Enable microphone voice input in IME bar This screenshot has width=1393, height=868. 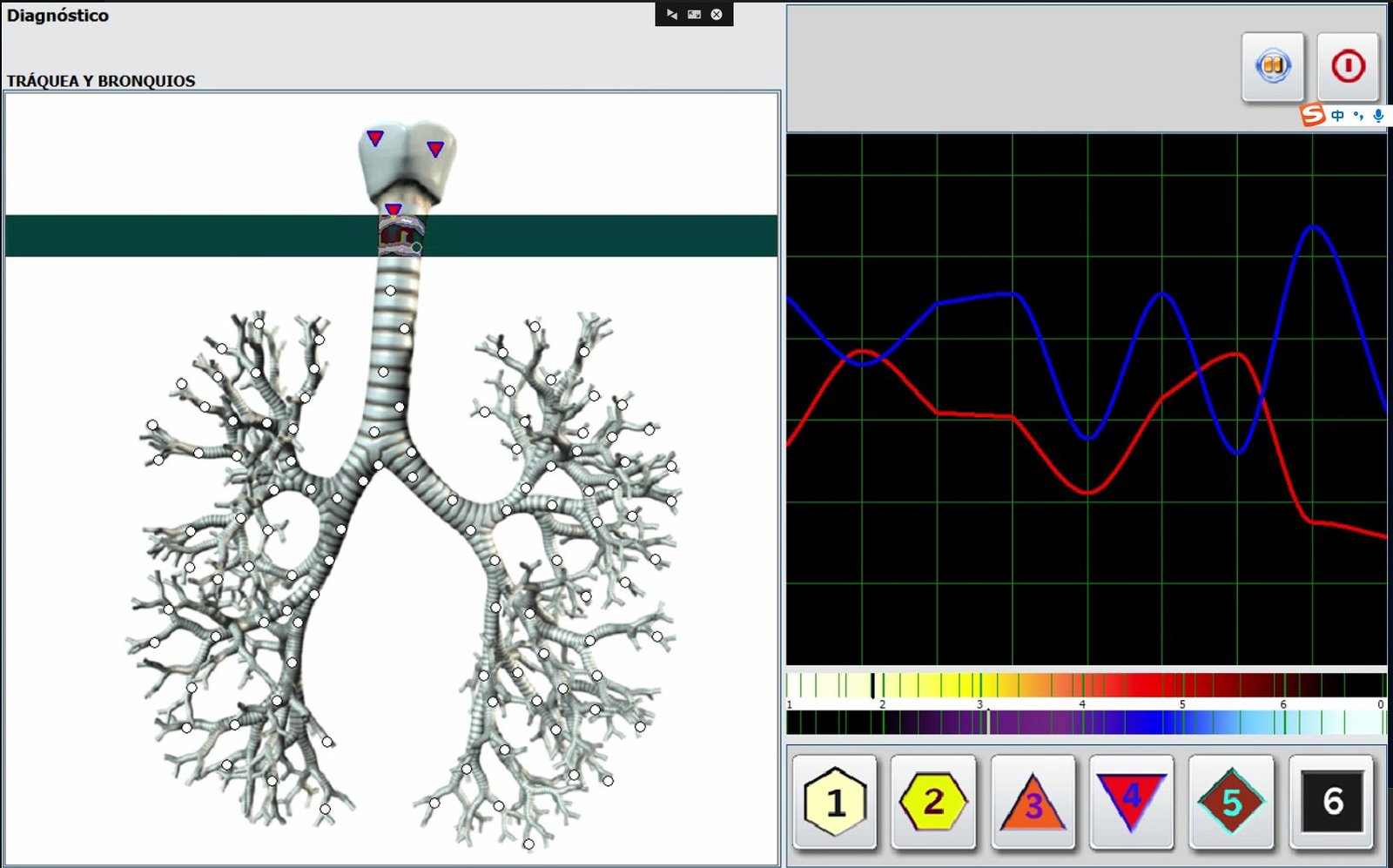[x=1378, y=115]
